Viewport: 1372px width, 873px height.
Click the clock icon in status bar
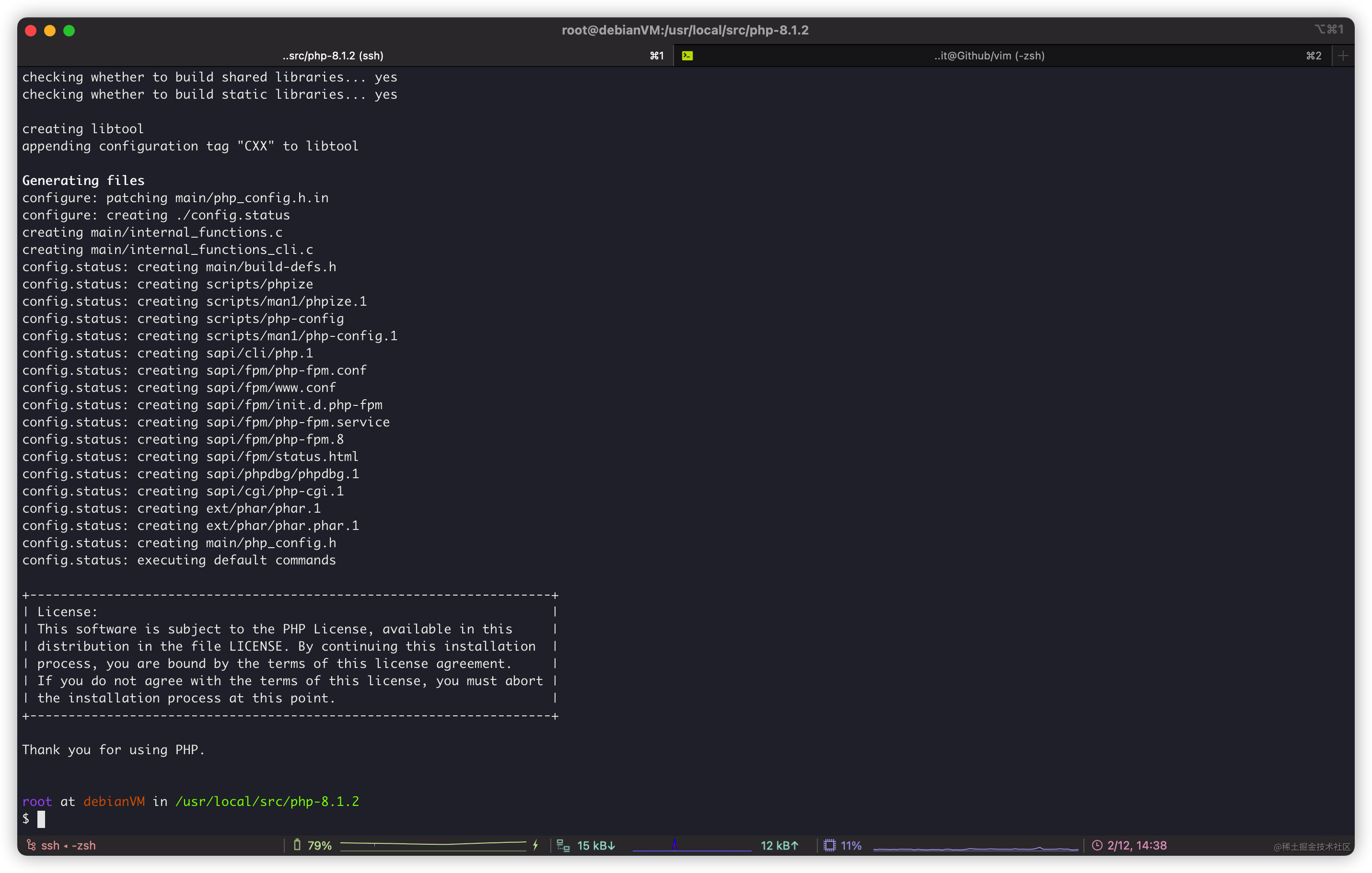[x=1097, y=845]
